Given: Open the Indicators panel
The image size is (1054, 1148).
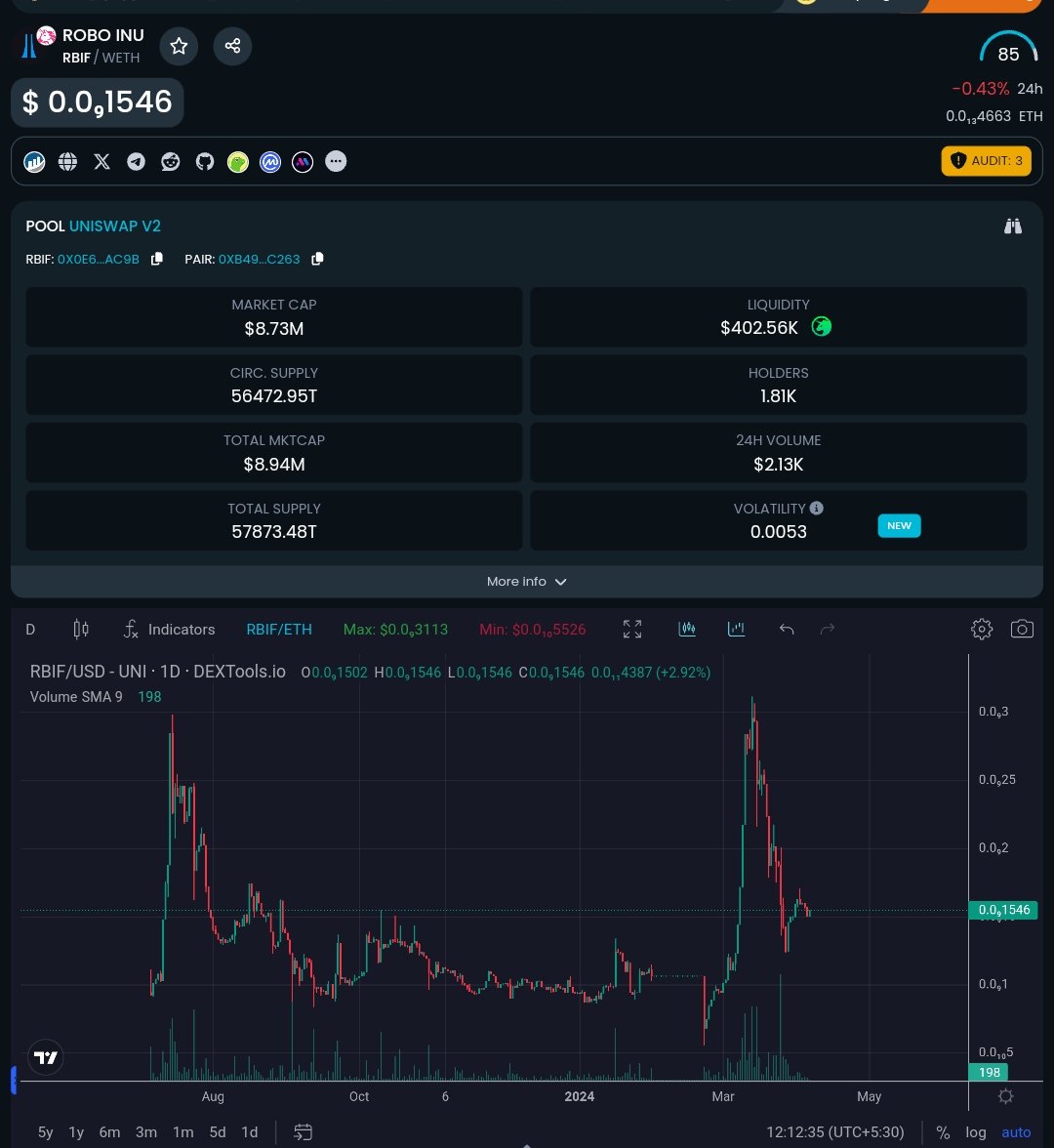Looking at the screenshot, I should pyautogui.click(x=170, y=629).
